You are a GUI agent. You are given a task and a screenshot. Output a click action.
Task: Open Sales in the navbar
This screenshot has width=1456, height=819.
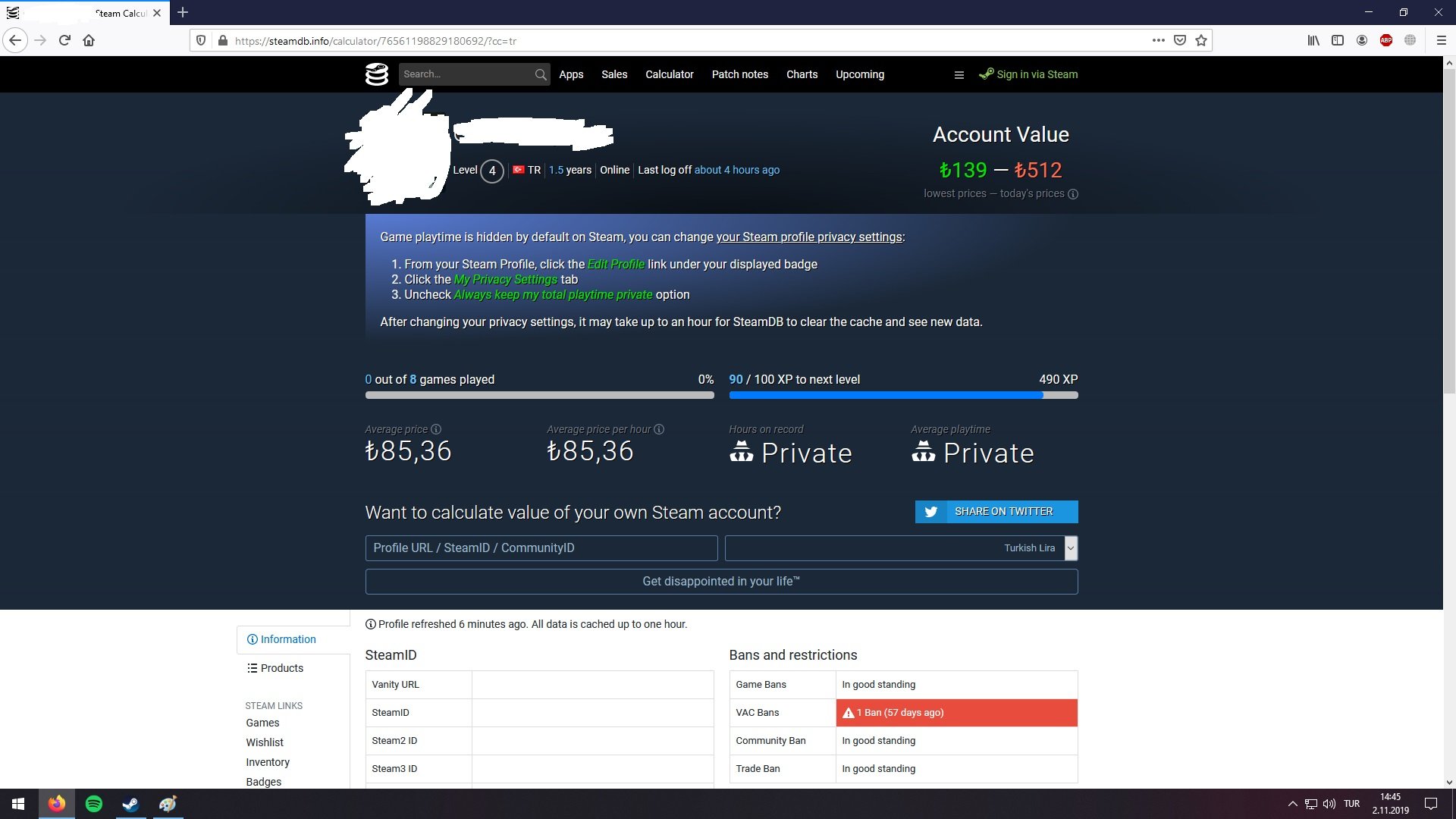coord(614,74)
